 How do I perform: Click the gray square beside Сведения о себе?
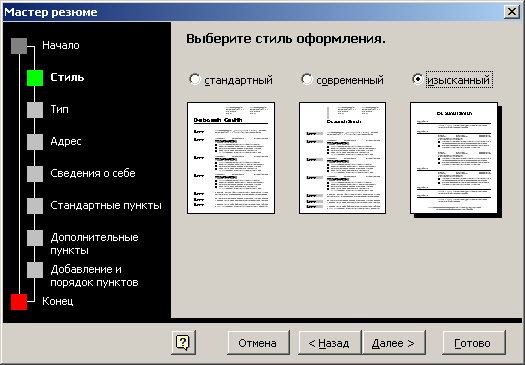(x=35, y=174)
